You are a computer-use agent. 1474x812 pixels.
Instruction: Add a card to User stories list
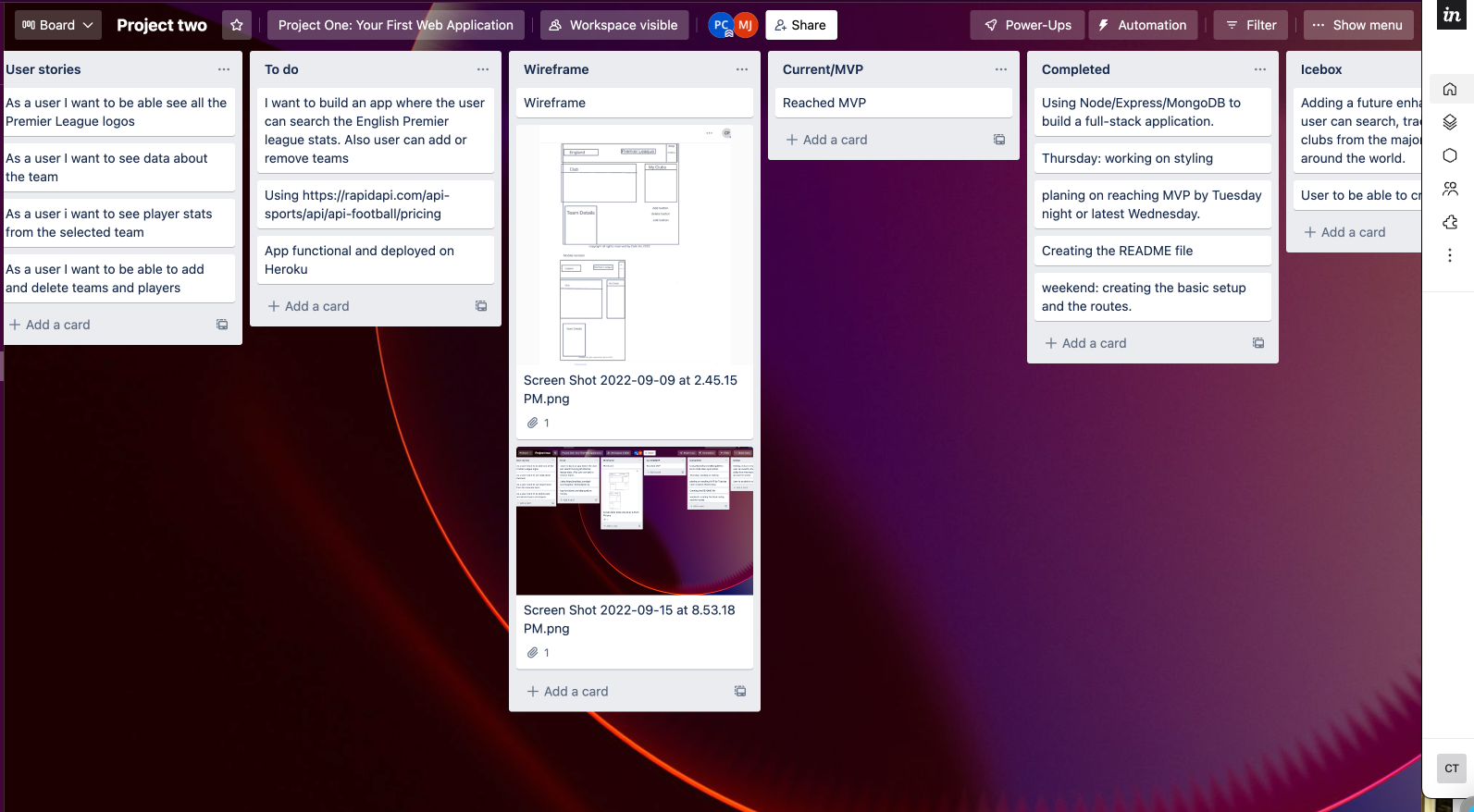coord(50,325)
